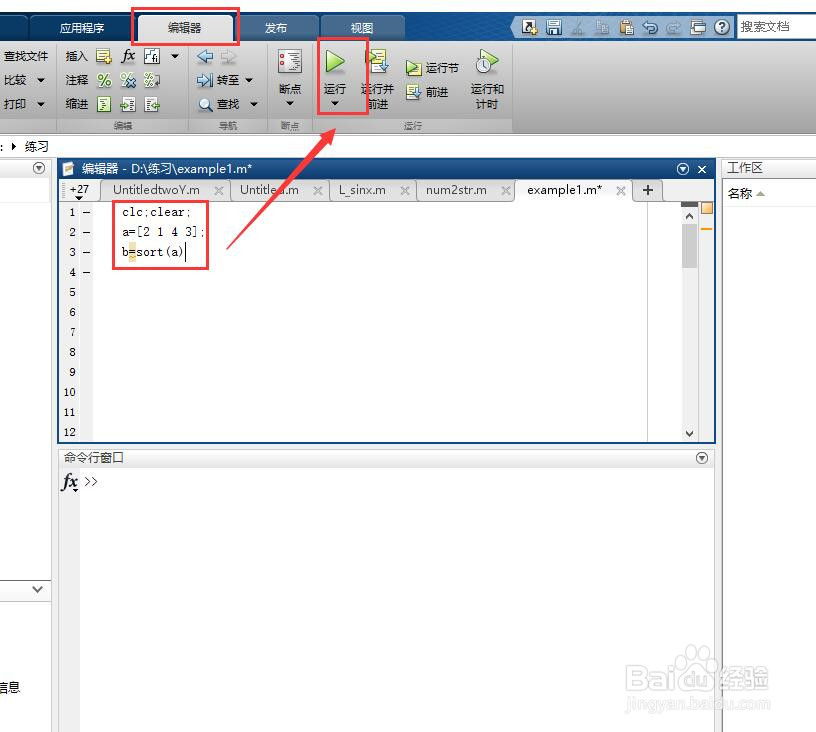Viewport: 816px width, 732px height.
Task: Click the decrease indent icon
Action: coord(152,104)
